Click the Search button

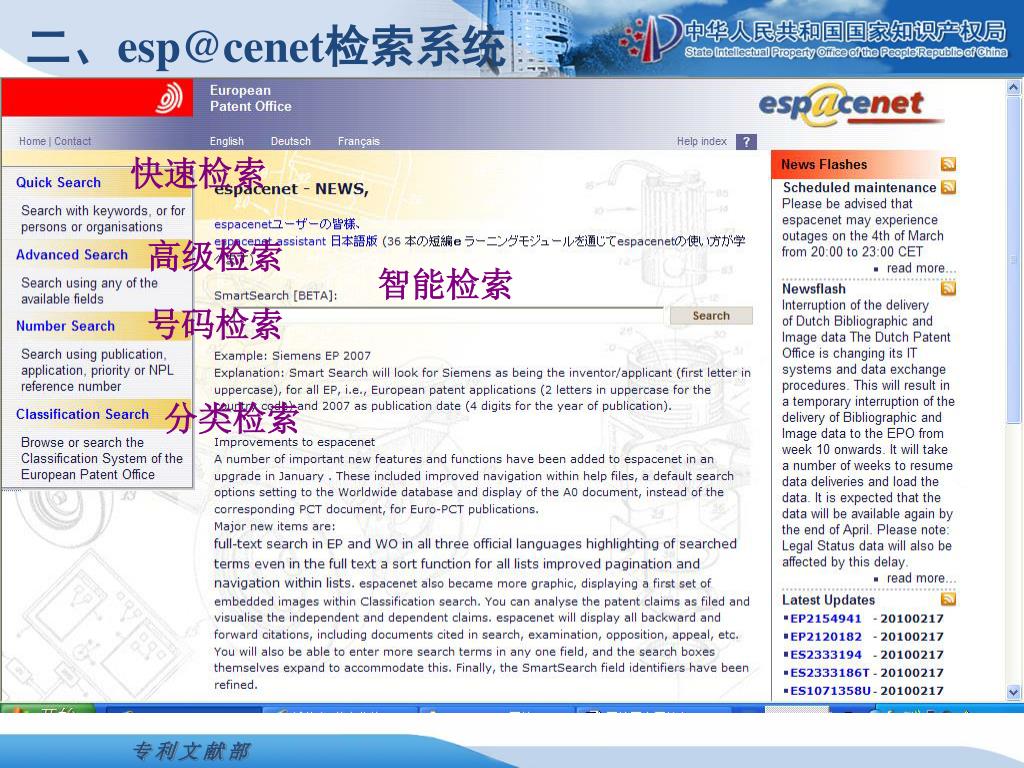[x=711, y=315]
